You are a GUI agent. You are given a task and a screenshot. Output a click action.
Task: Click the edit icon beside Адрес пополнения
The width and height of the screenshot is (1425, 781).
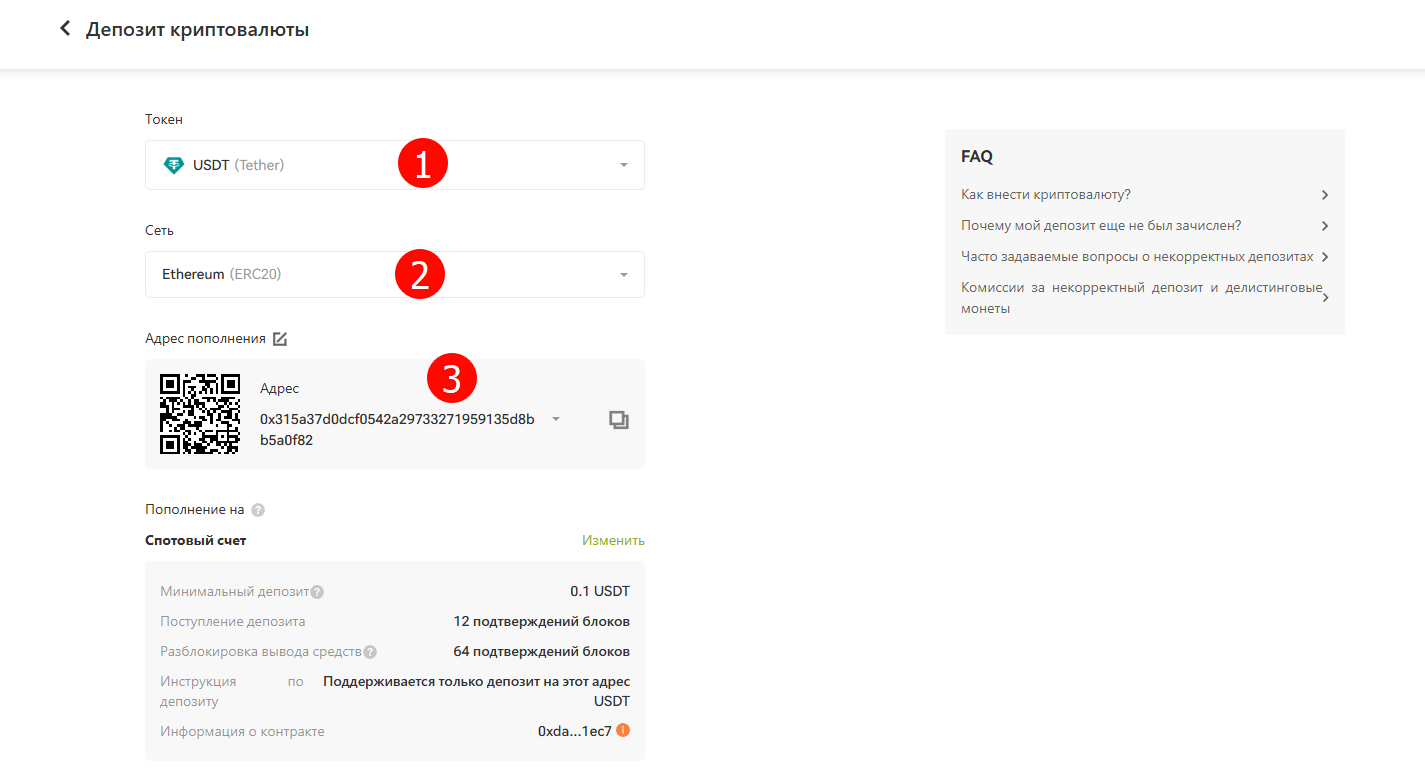280,339
